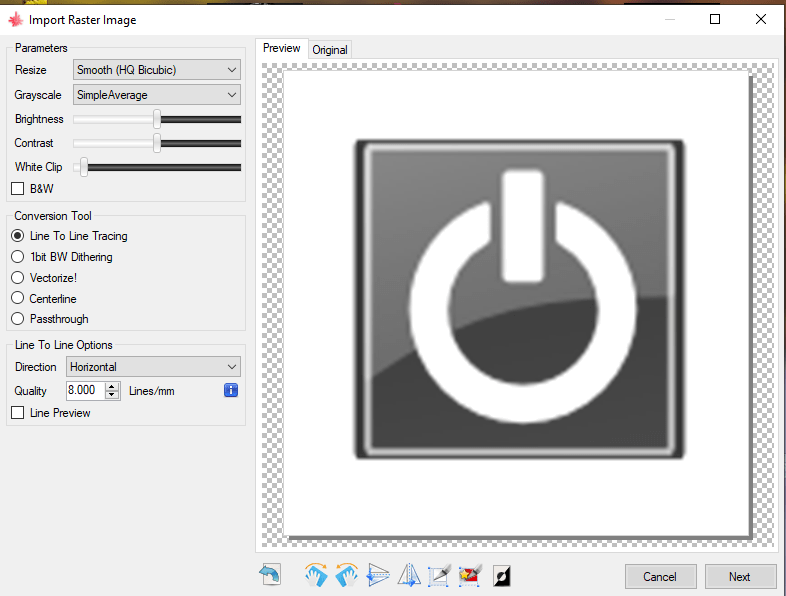
Task: Select the crop image tool
Action: [439, 575]
